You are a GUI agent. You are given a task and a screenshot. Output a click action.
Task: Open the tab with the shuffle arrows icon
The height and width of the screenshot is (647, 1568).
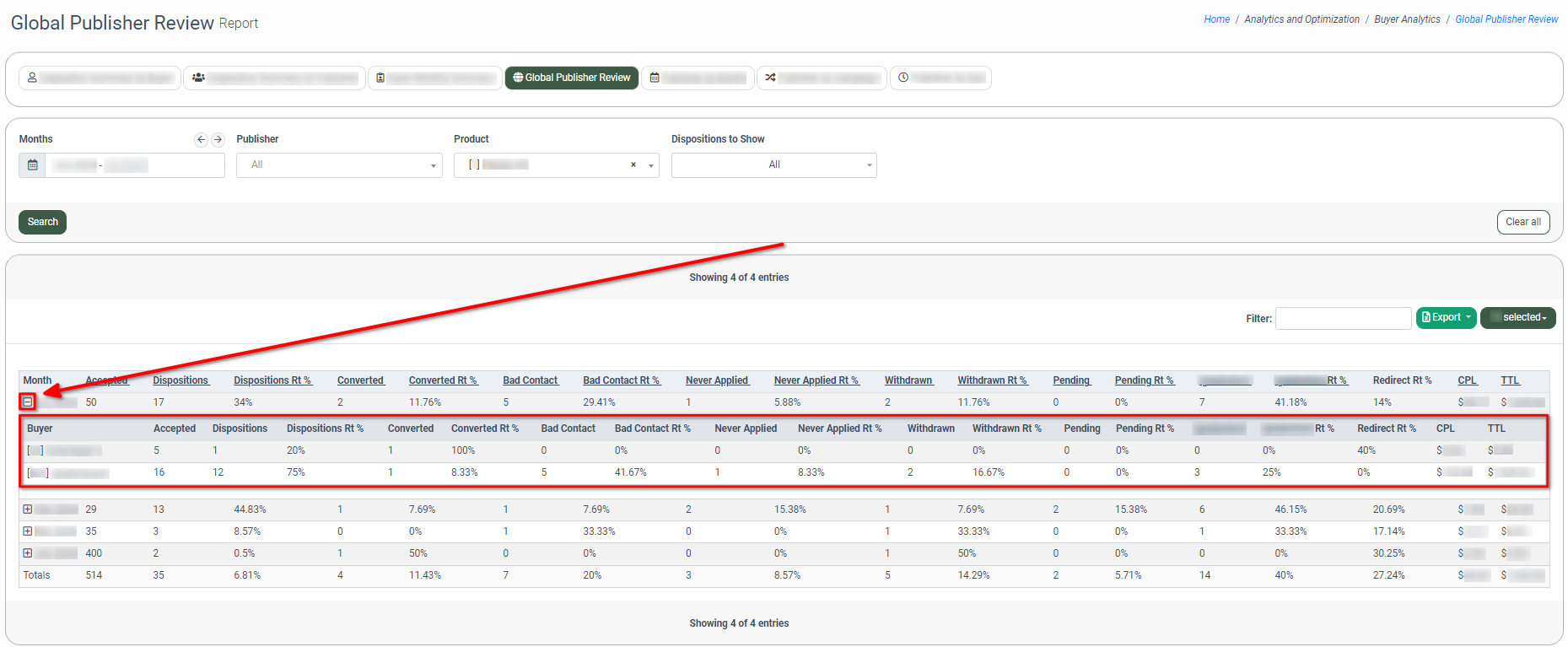821,78
